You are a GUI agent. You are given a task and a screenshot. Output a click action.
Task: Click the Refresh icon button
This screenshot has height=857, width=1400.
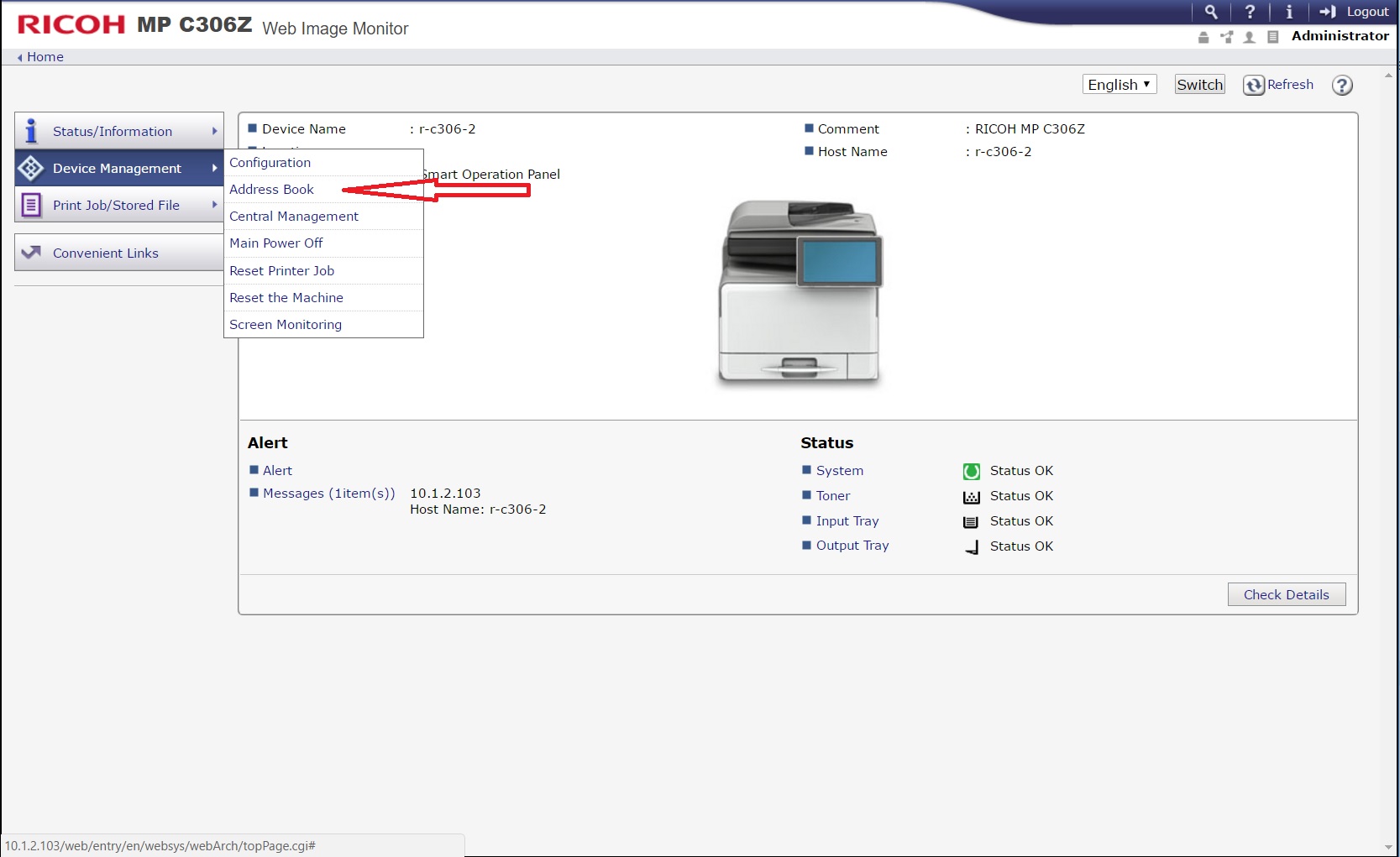click(1254, 85)
